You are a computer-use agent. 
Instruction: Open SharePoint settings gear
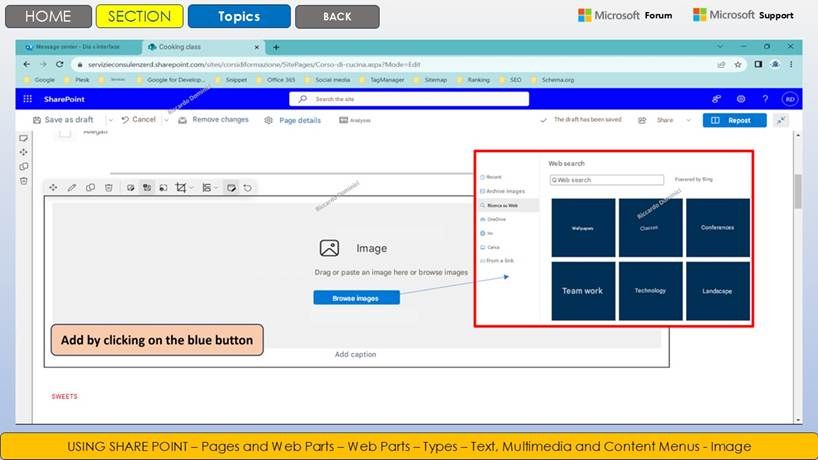tap(741, 99)
